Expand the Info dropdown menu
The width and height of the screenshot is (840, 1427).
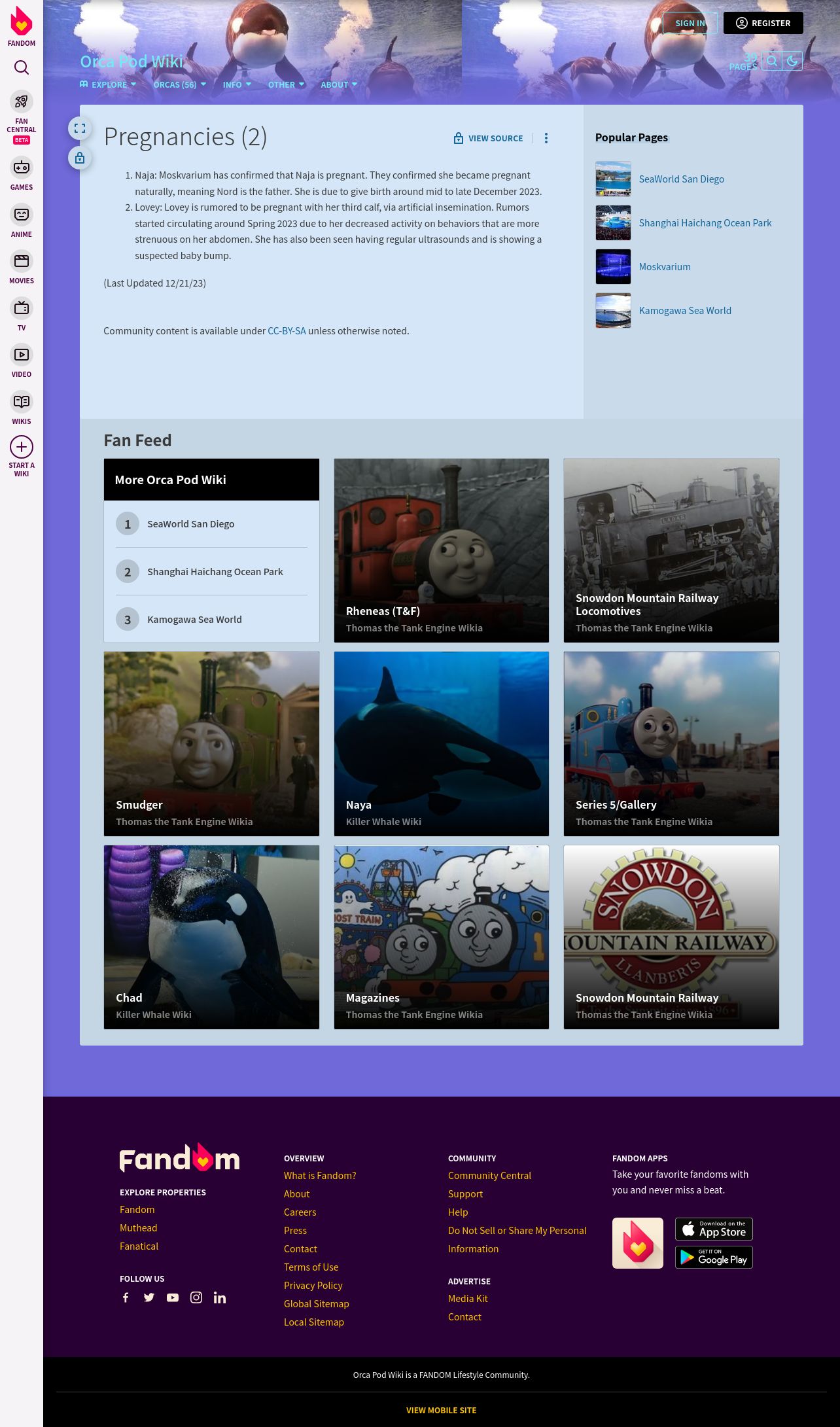click(x=237, y=84)
